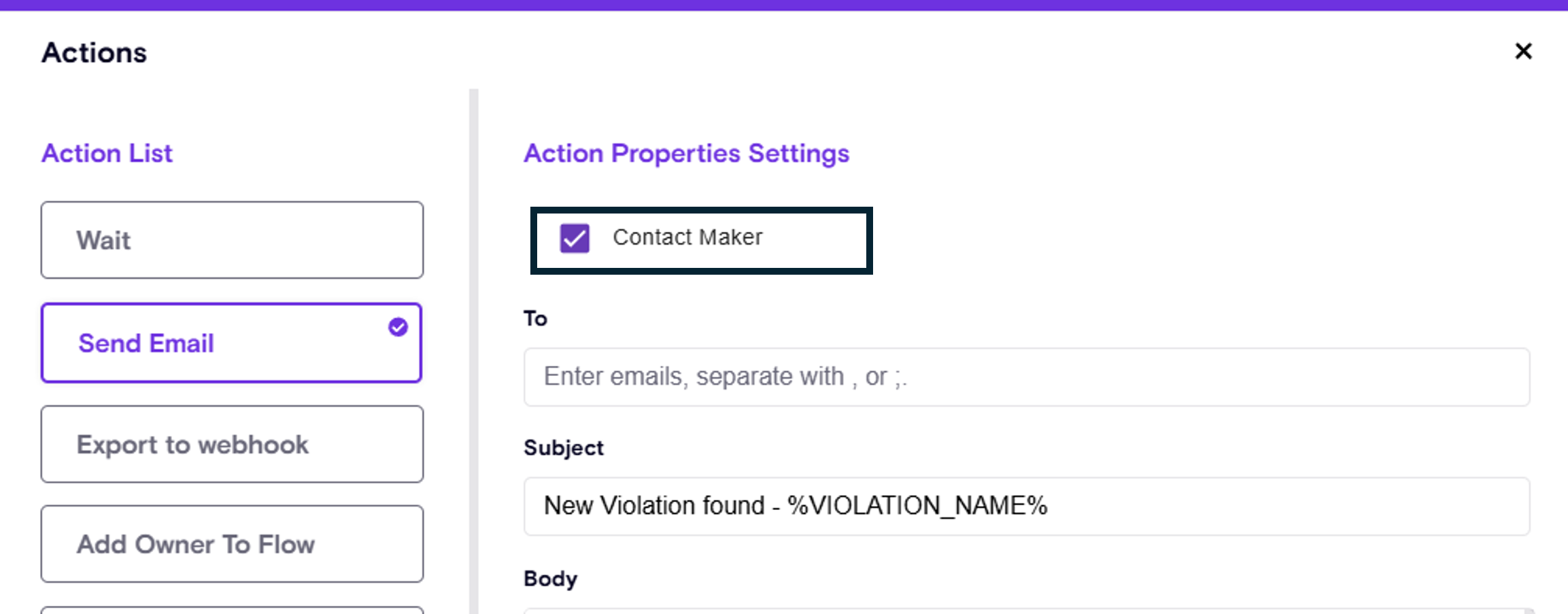Click the purple bar atop the dialog
1568x614 pixels.
(784, 5)
